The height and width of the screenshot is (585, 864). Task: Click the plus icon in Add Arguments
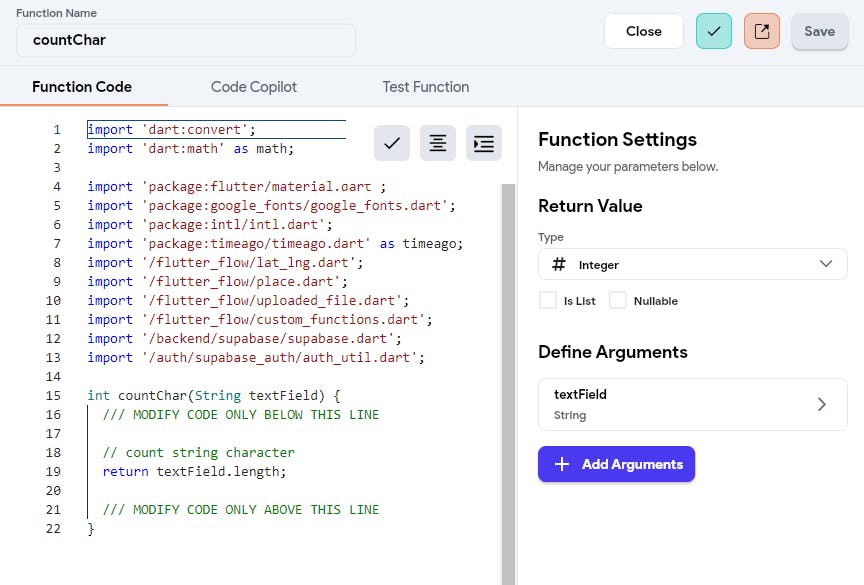click(x=562, y=464)
